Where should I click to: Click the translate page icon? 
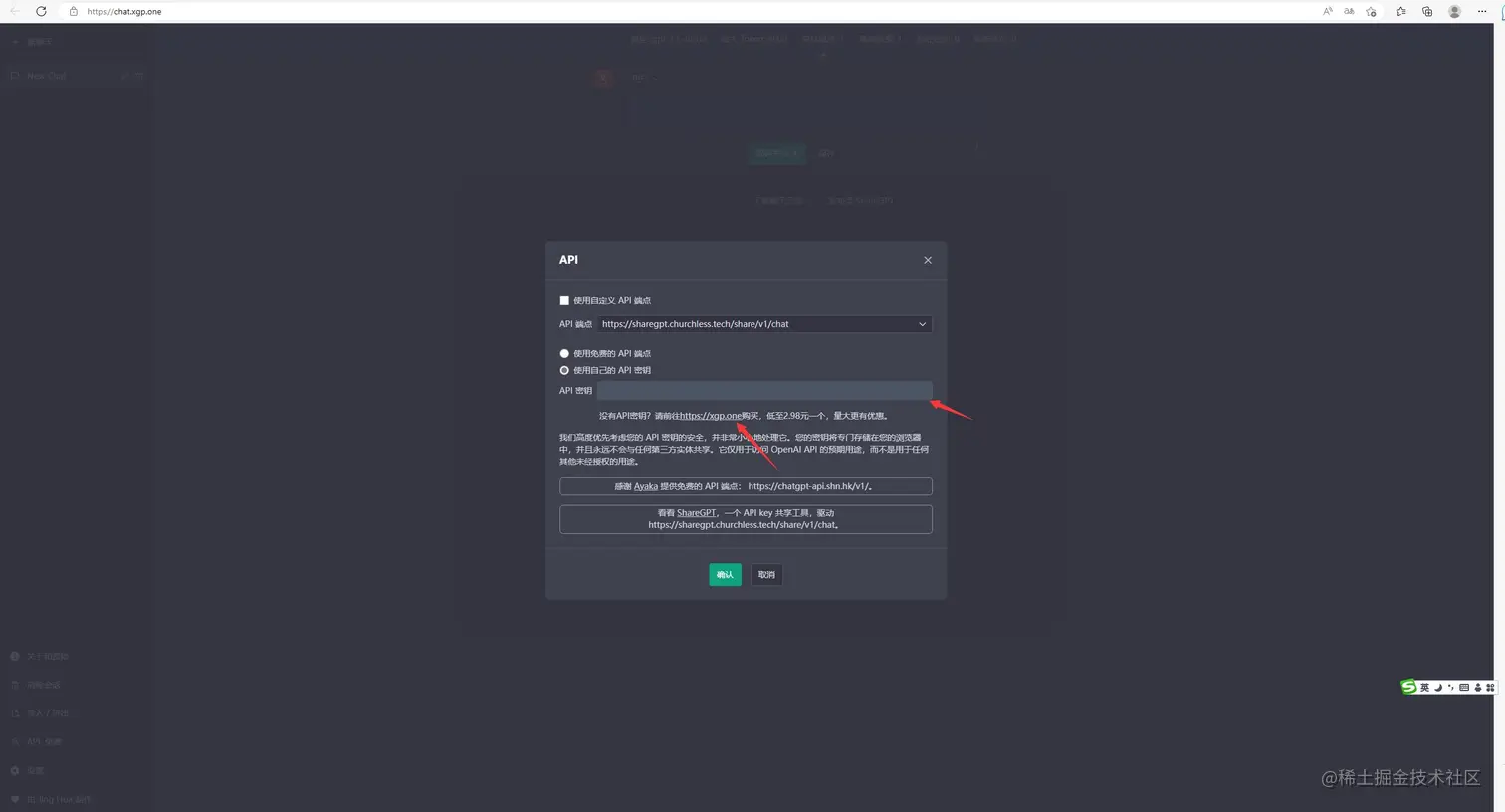point(1349,11)
